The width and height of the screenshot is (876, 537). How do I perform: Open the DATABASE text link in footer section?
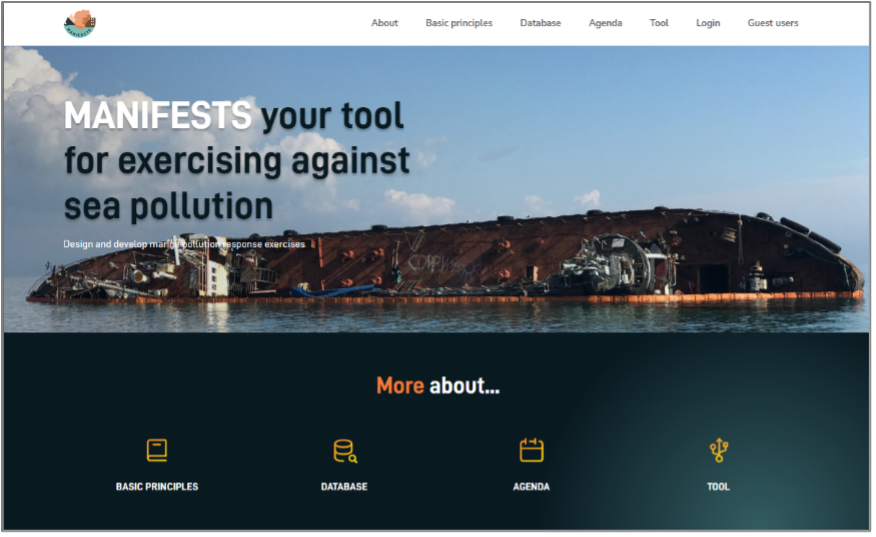coord(344,487)
